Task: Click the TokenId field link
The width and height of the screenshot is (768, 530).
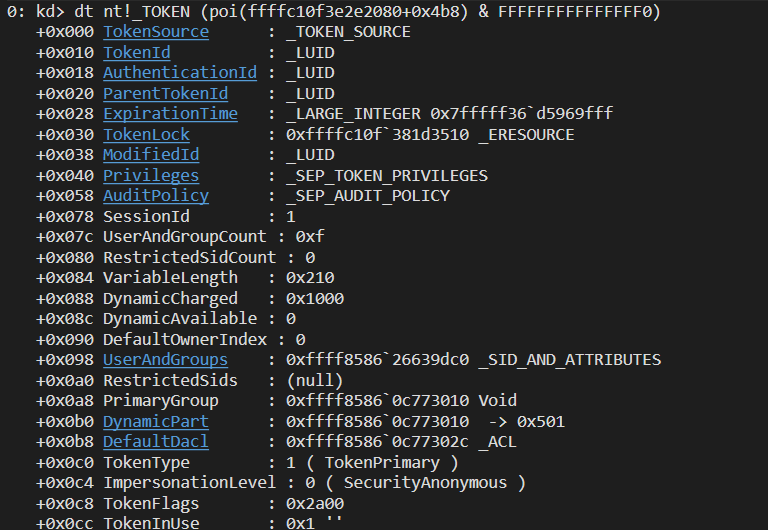Action: (x=137, y=52)
